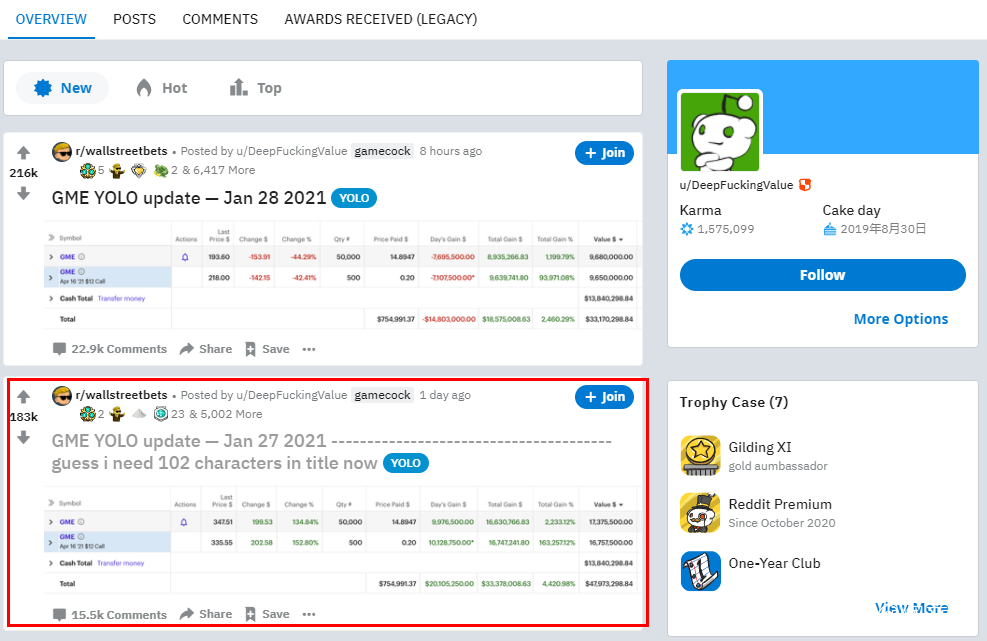
Task: Follow u/DeepFuckingValue
Action: click(x=823, y=275)
